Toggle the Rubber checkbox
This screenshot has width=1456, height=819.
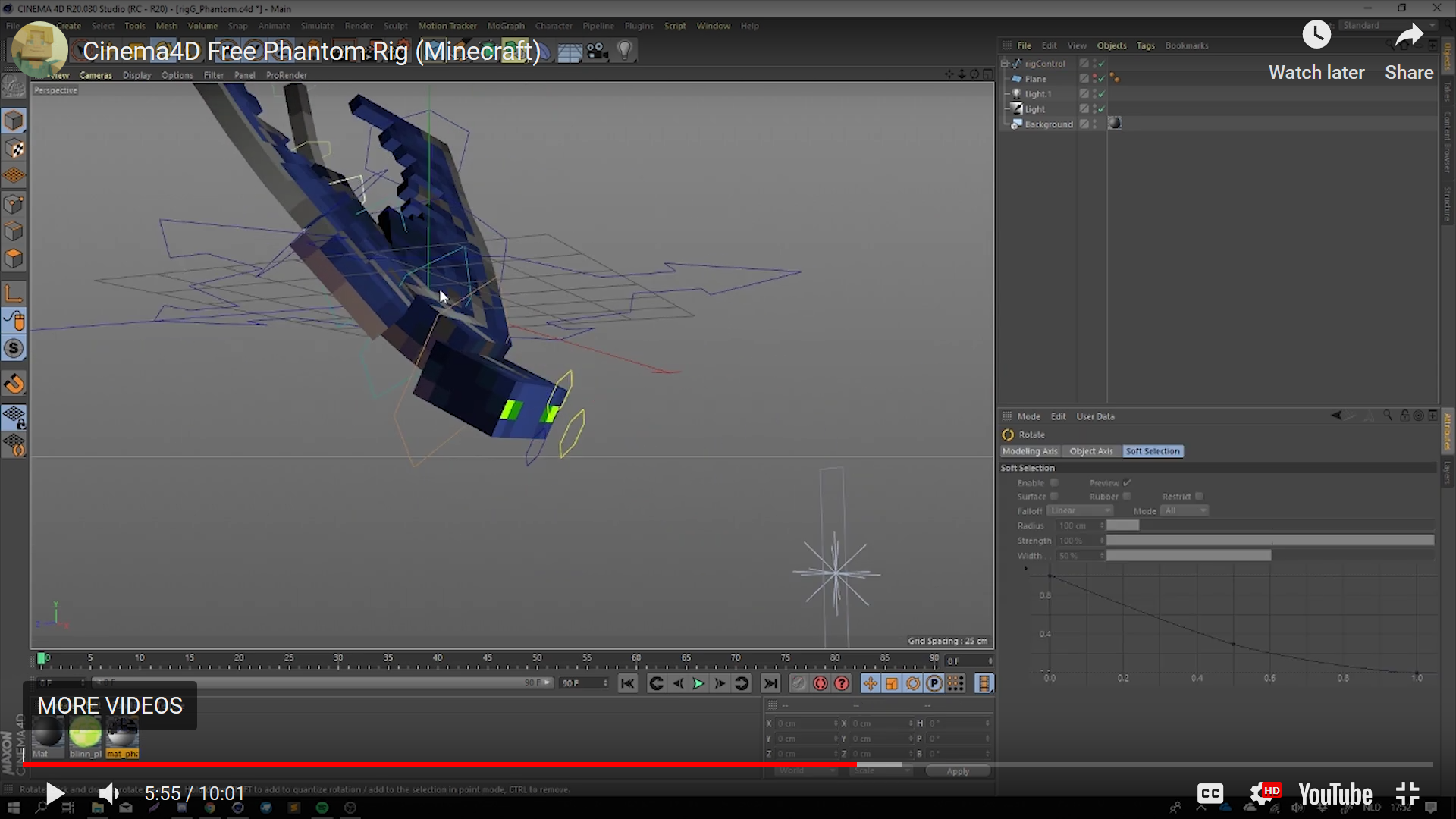pos(1127,496)
